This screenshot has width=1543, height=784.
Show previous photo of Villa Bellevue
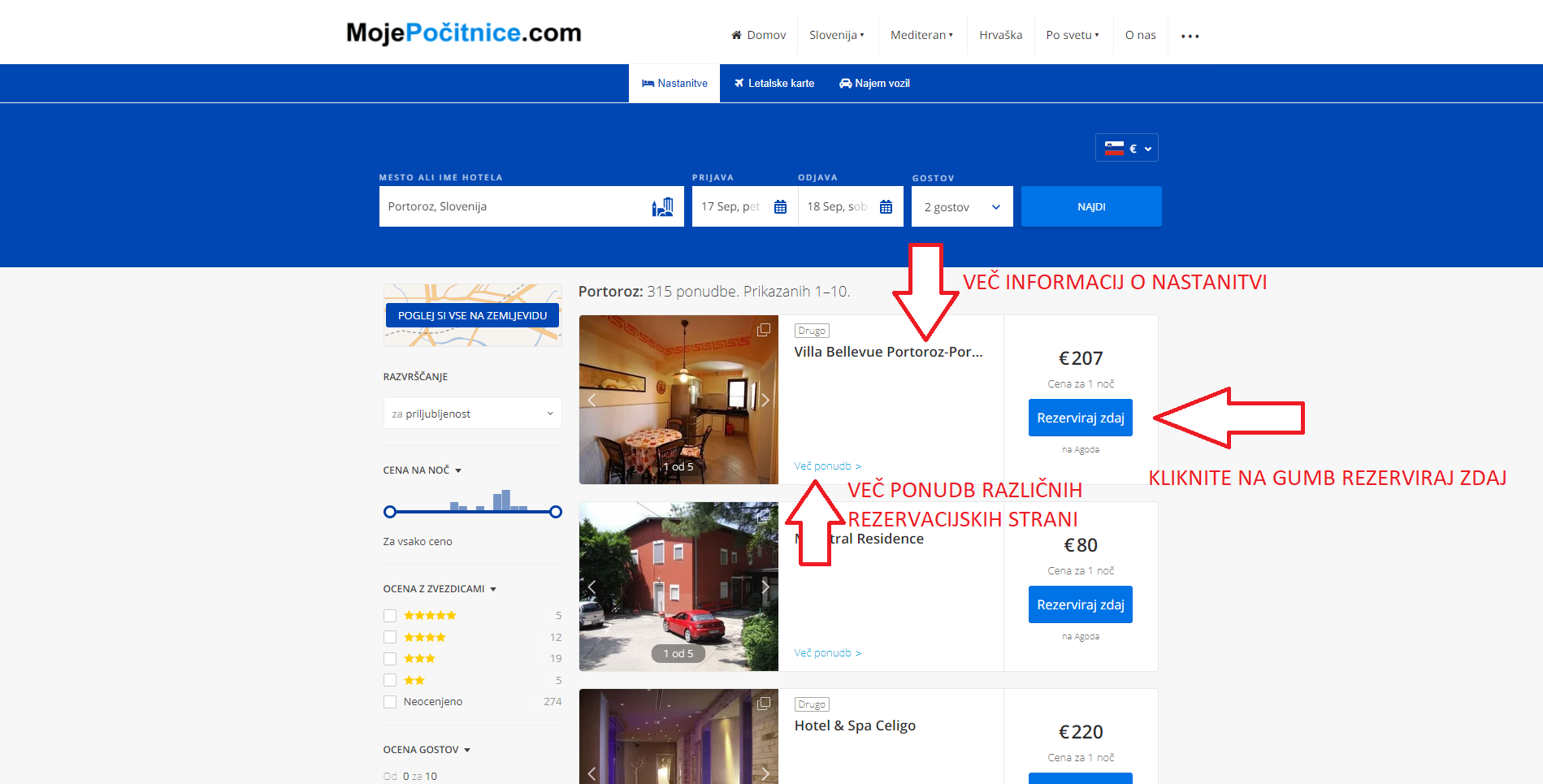[592, 400]
